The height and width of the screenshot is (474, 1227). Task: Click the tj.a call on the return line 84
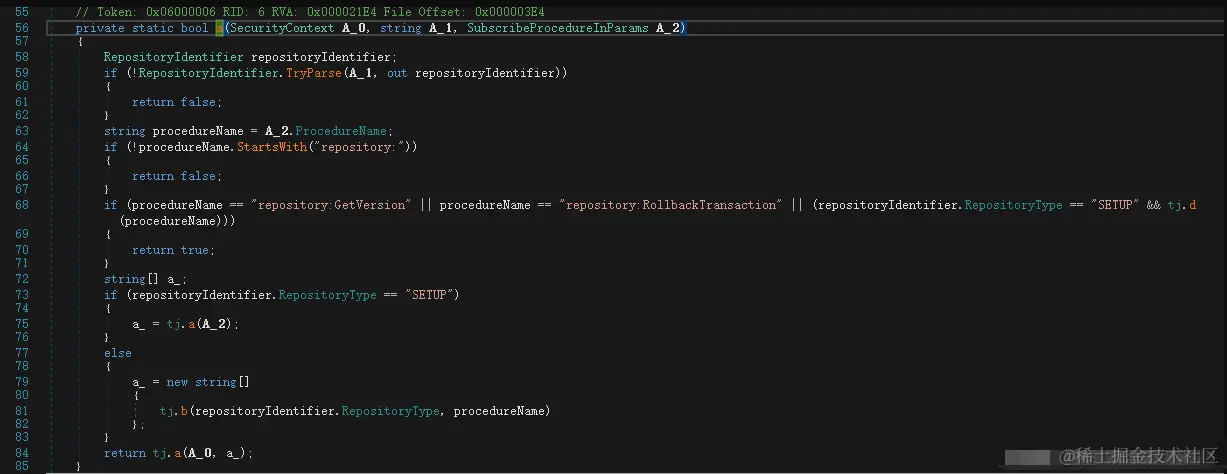(x=166, y=452)
